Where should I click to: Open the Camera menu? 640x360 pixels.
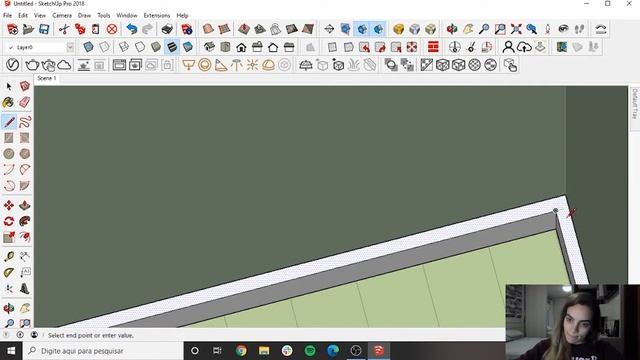click(x=62, y=16)
